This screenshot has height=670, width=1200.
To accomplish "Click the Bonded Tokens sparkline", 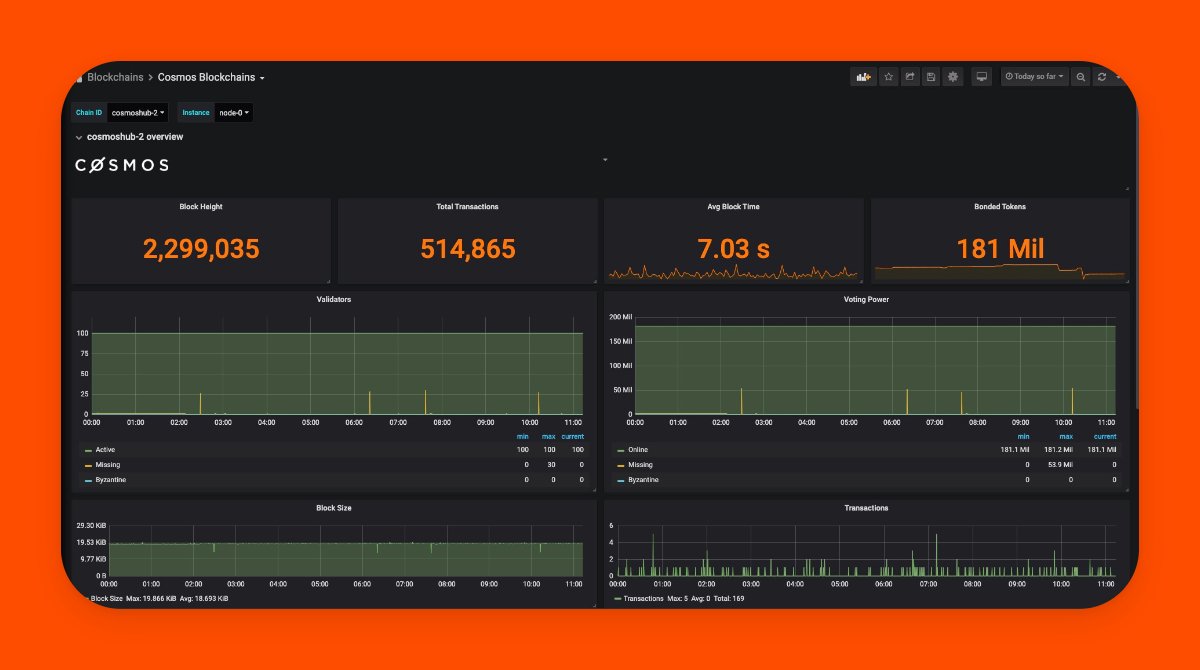I will (1000, 270).
